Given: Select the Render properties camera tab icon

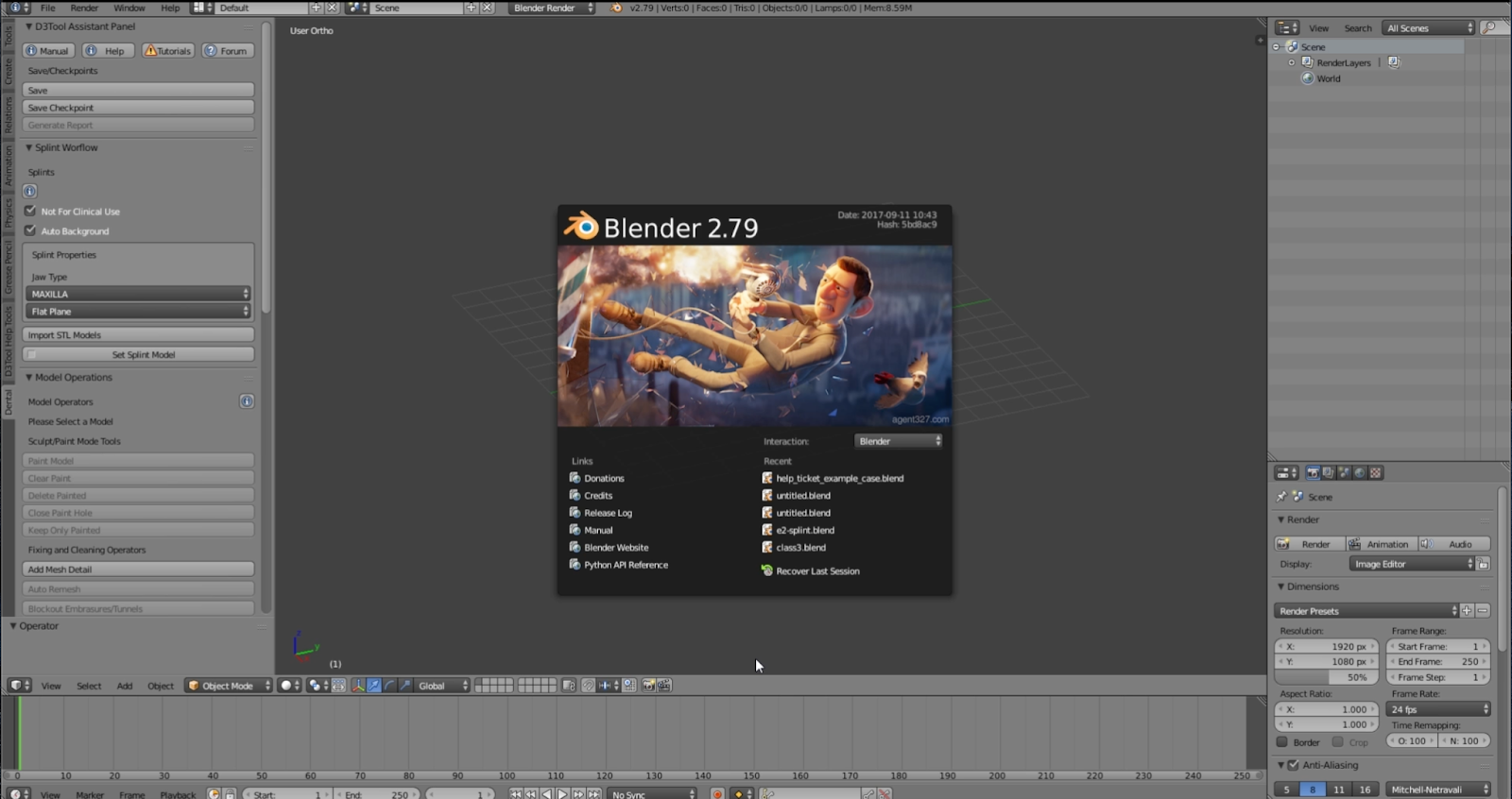Looking at the screenshot, I should pos(1313,473).
